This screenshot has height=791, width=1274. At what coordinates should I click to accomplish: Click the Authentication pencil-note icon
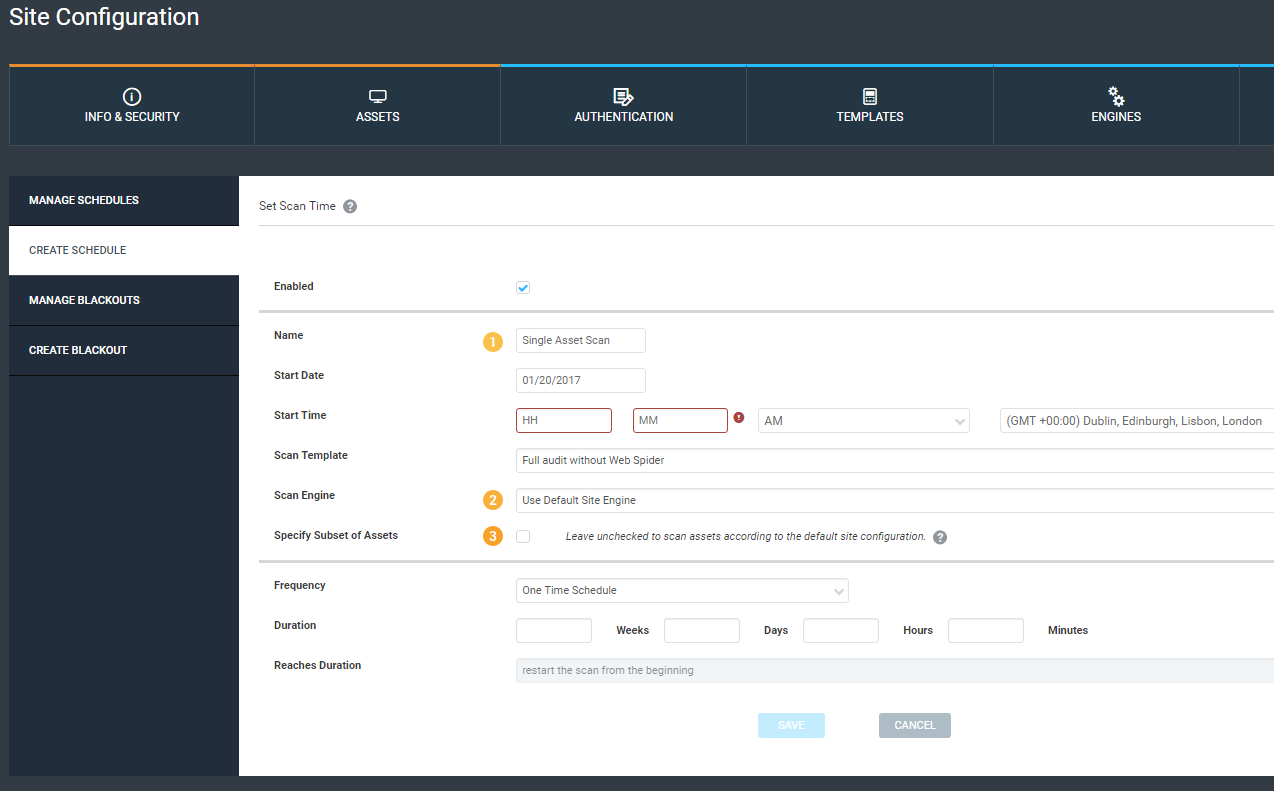point(623,96)
